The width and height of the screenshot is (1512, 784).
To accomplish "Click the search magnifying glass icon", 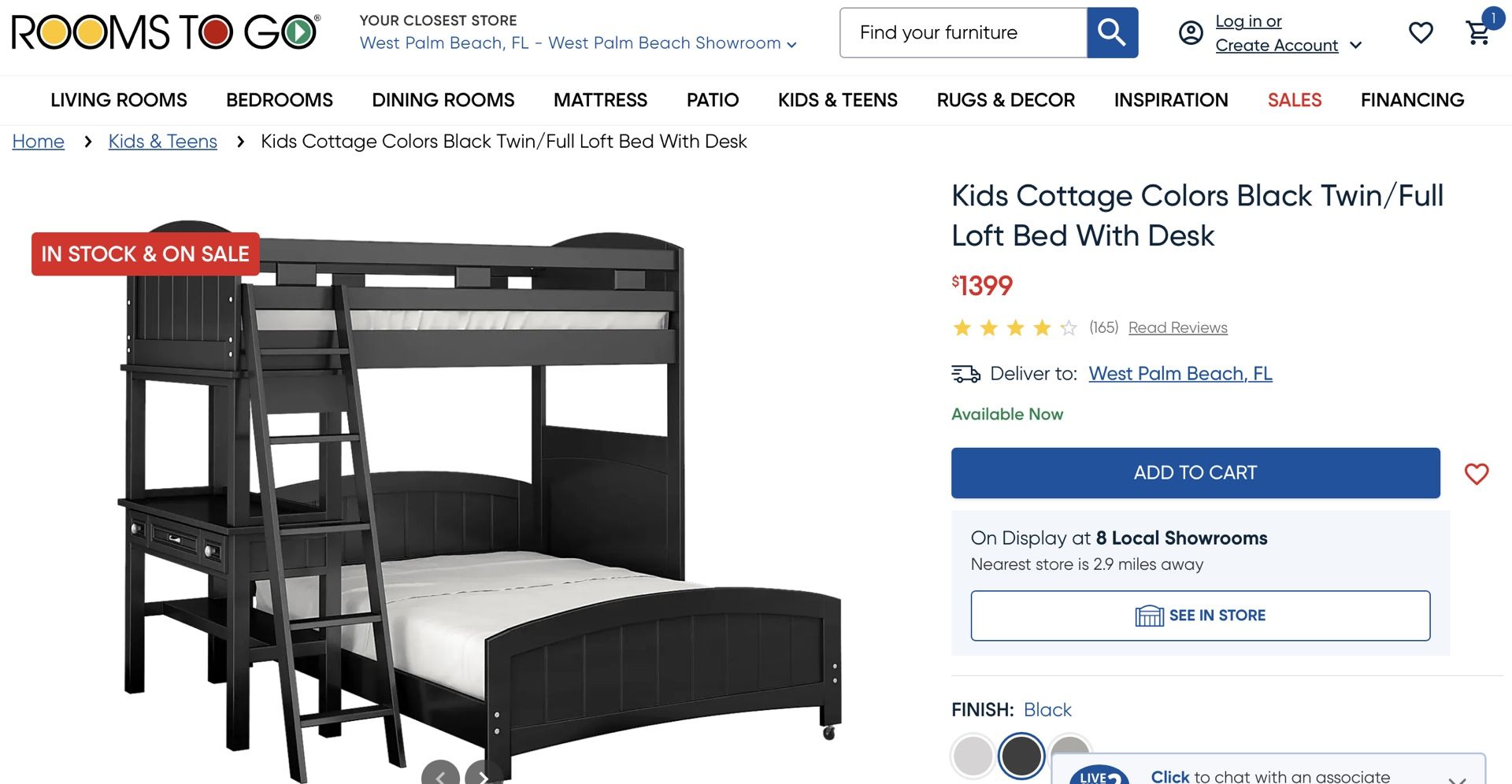I will (1112, 32).
